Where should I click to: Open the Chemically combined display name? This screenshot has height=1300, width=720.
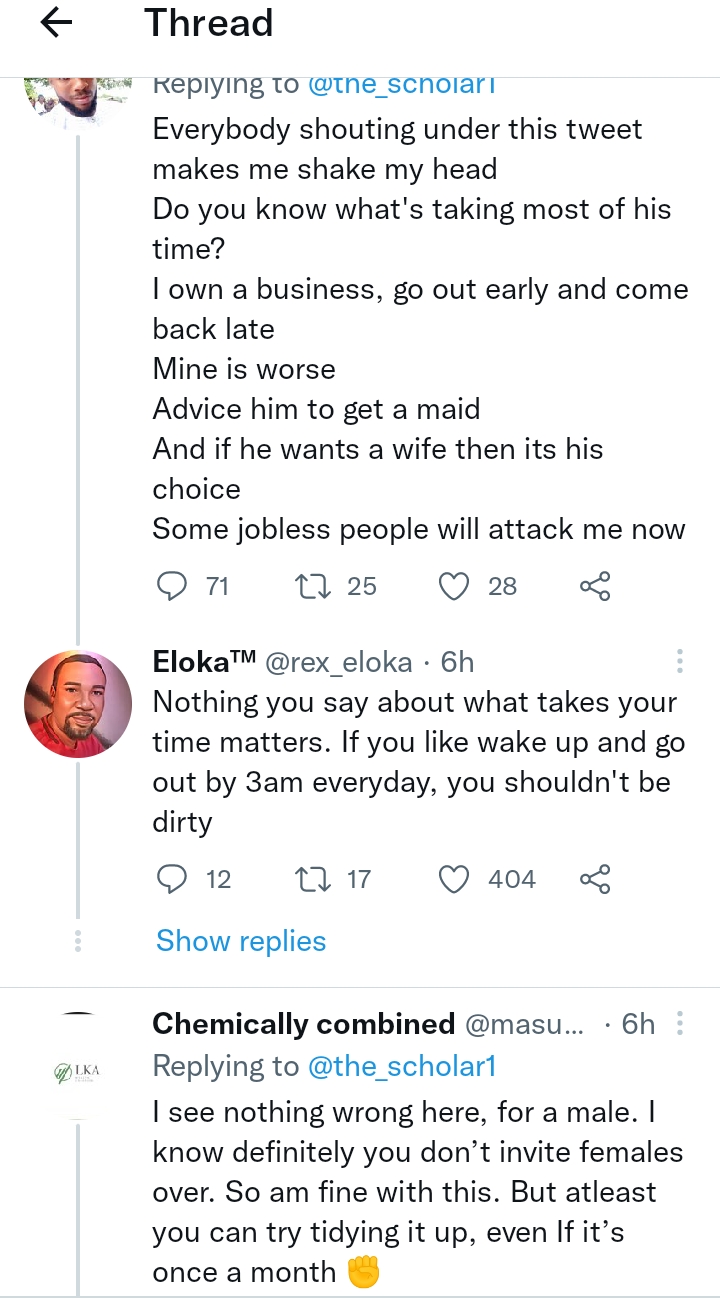303,1024
